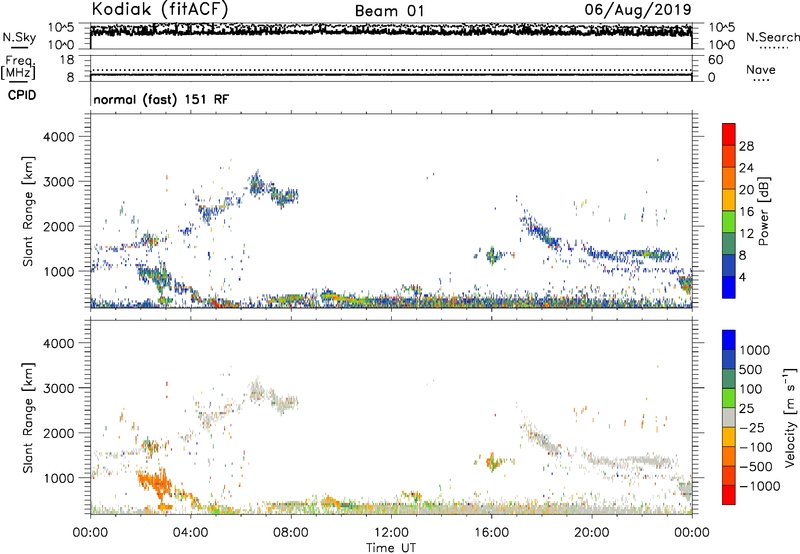Click the 'N.Sky' legend label
Viewport: 800px width, 554px height.
click(x=19, y=37)
